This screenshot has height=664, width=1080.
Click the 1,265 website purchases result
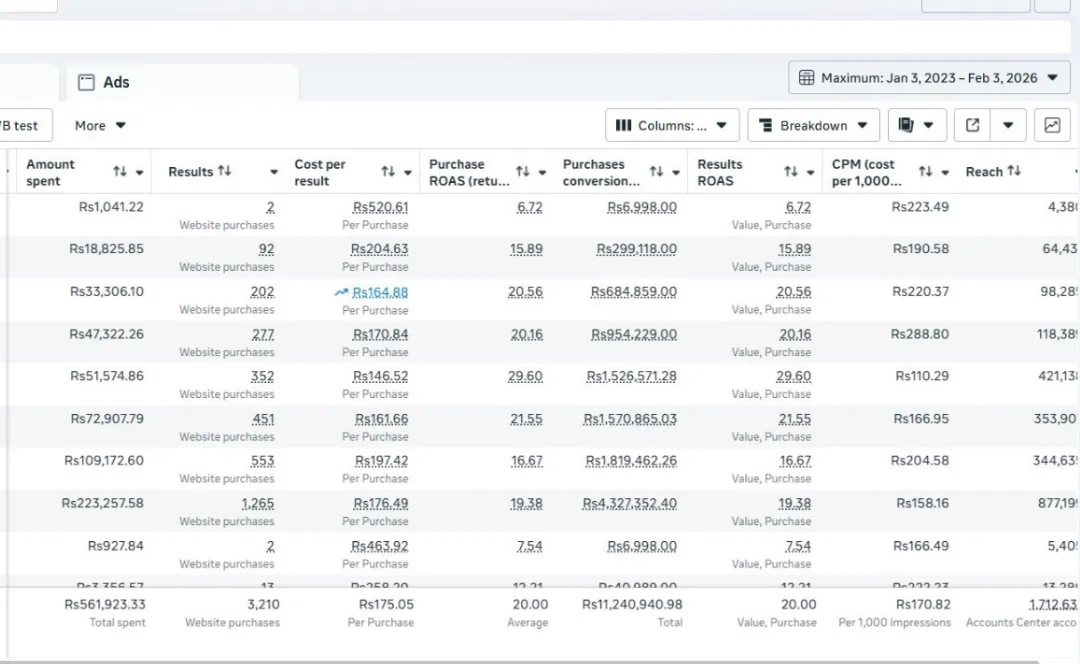click(x=257, y=504)
